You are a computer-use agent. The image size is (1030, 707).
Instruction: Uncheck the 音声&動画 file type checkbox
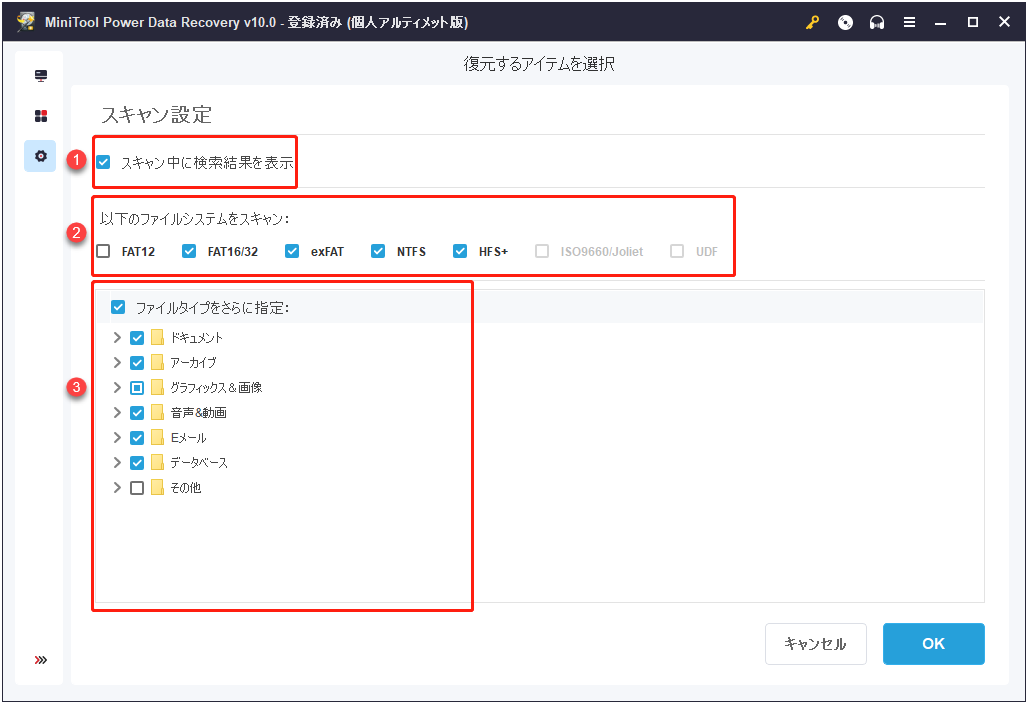pos(137,413)
